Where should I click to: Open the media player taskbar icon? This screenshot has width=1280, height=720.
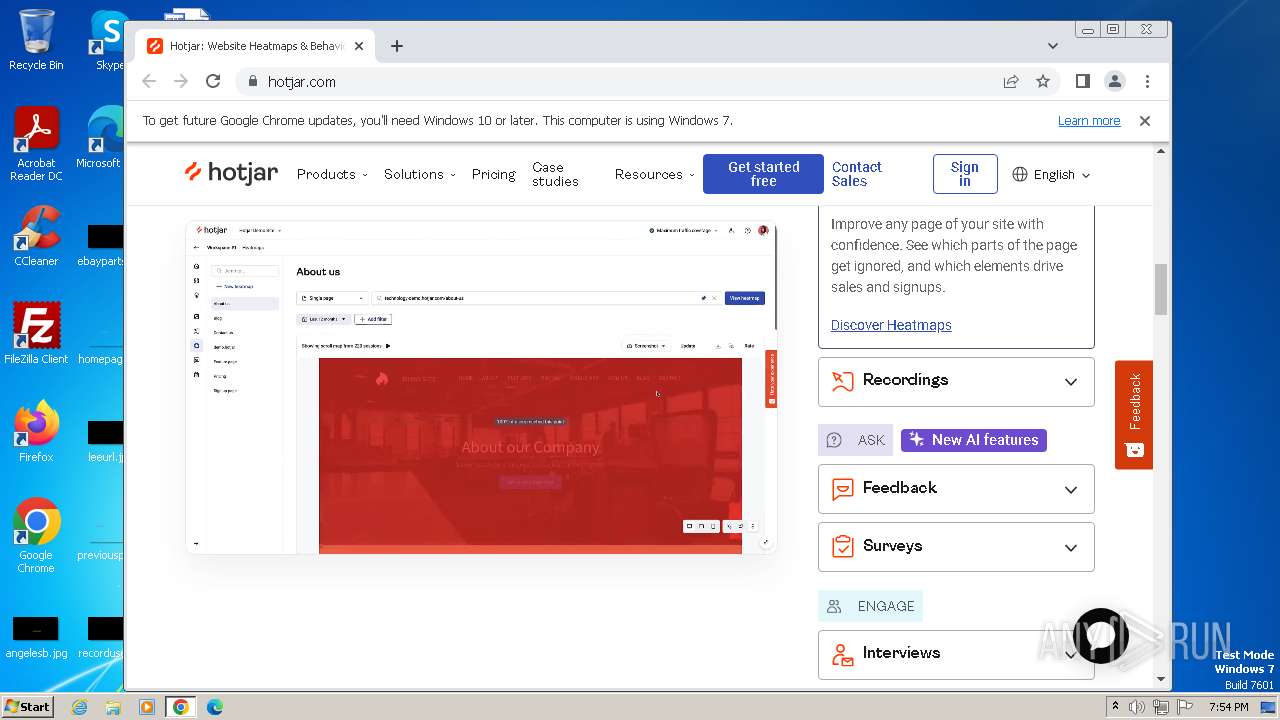tap(147, 707)
